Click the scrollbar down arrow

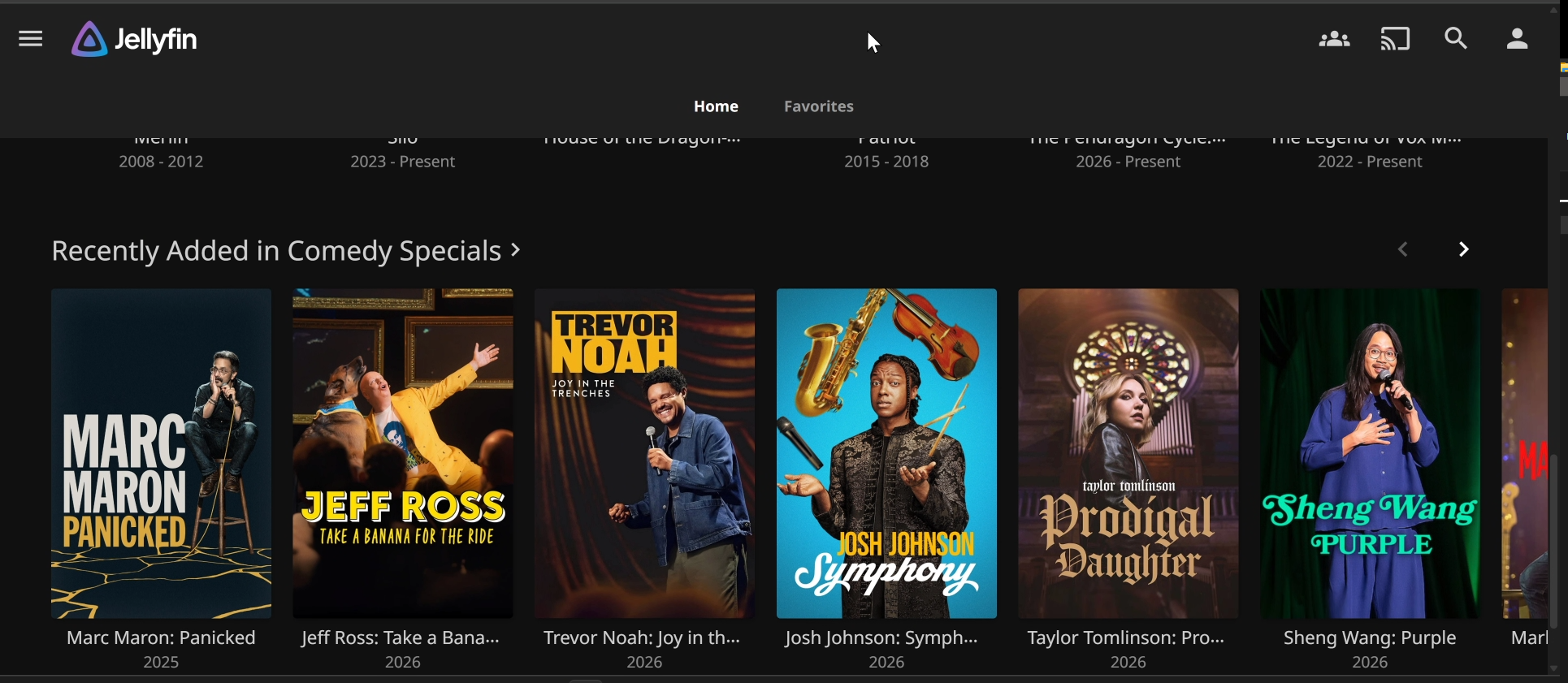pyautogui.click(x=1553, y=668)
